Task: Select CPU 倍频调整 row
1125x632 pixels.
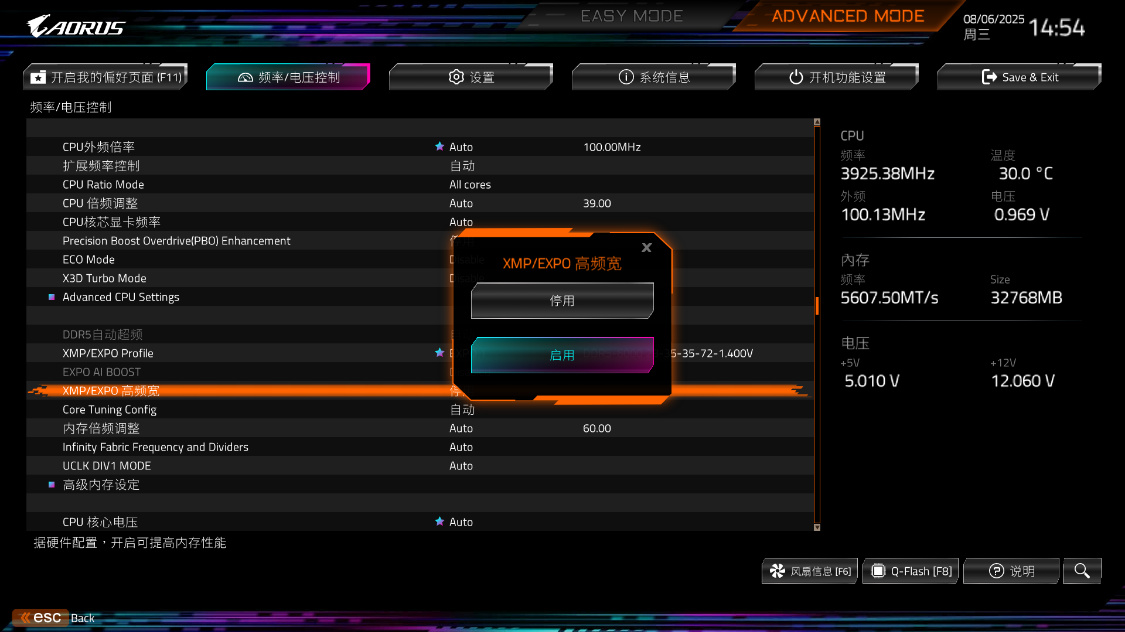Action: pyautogui.click(x=420, y=203)
